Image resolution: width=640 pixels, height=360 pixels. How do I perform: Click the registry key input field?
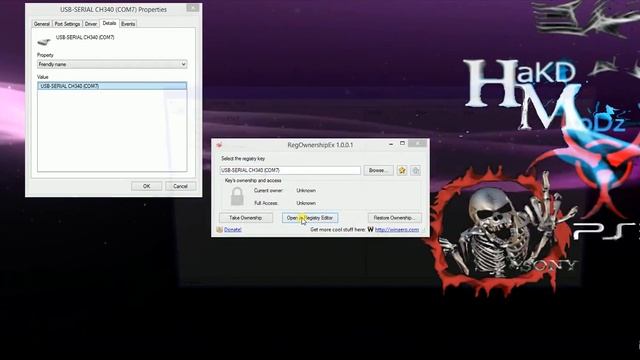pyautogui.click(x=290, y=170)
